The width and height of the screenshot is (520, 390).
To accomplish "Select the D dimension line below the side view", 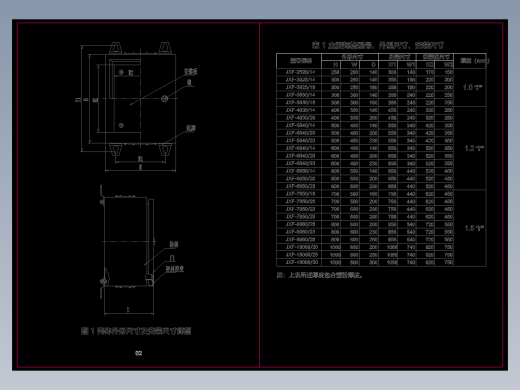I will click(129, 313).
